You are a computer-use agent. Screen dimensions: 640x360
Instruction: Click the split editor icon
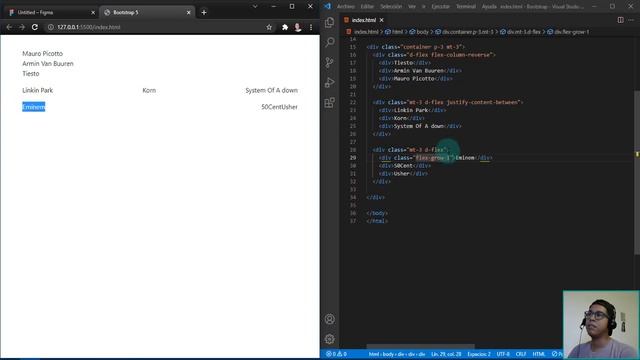[620, 20]
